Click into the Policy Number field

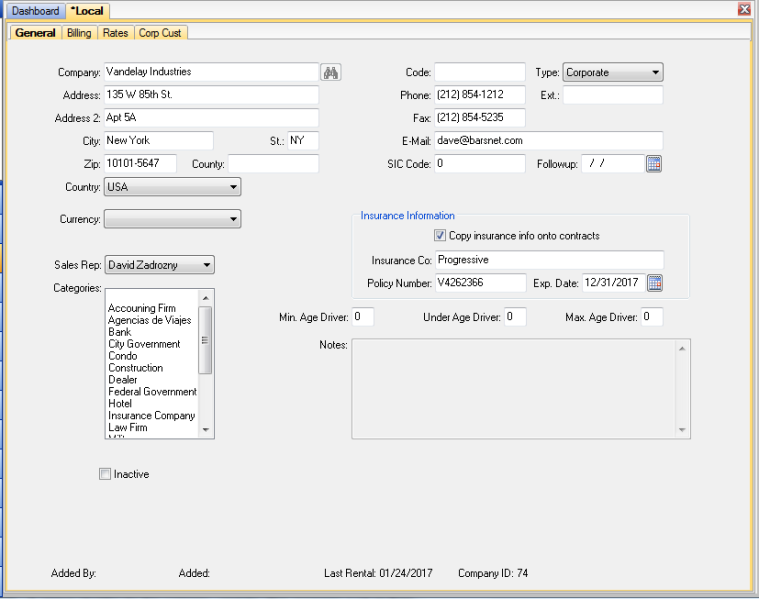(x=480, y=283)
